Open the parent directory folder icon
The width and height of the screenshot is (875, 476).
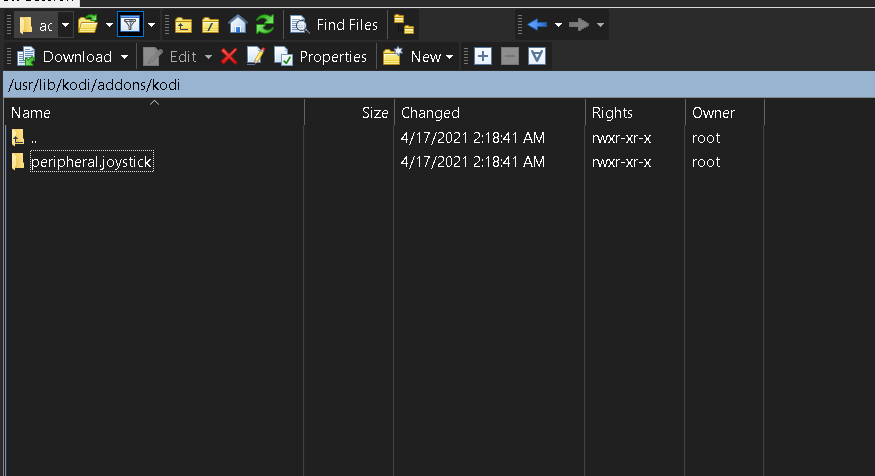183,25
